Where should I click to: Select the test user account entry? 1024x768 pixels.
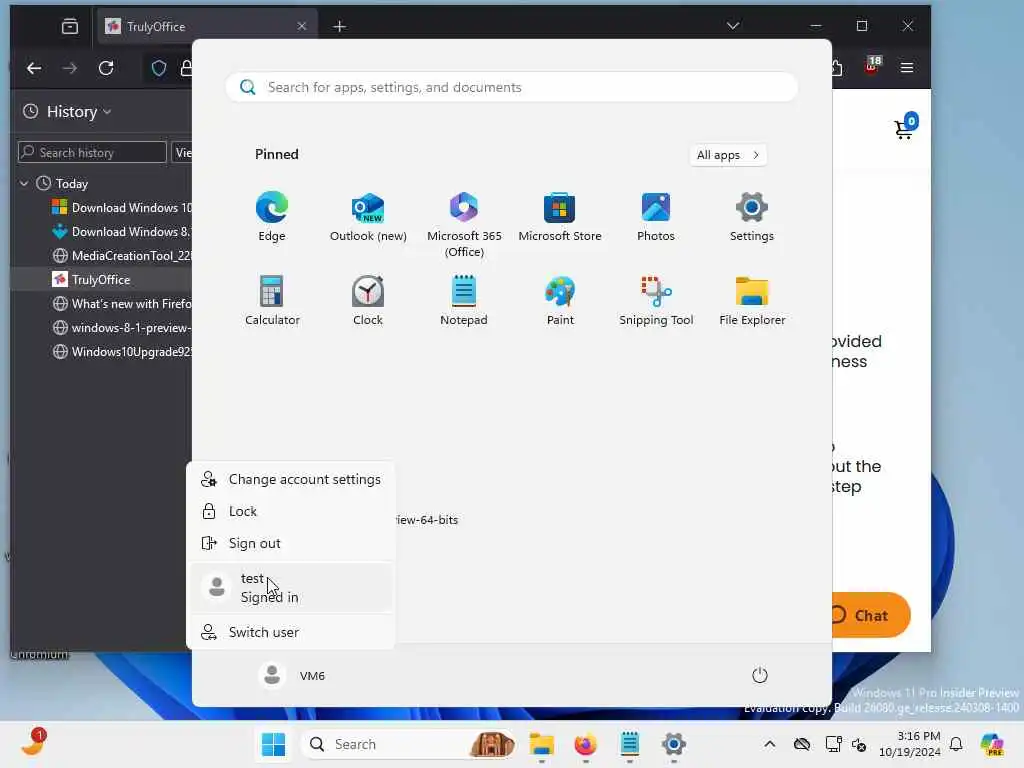tap(291, 588)
